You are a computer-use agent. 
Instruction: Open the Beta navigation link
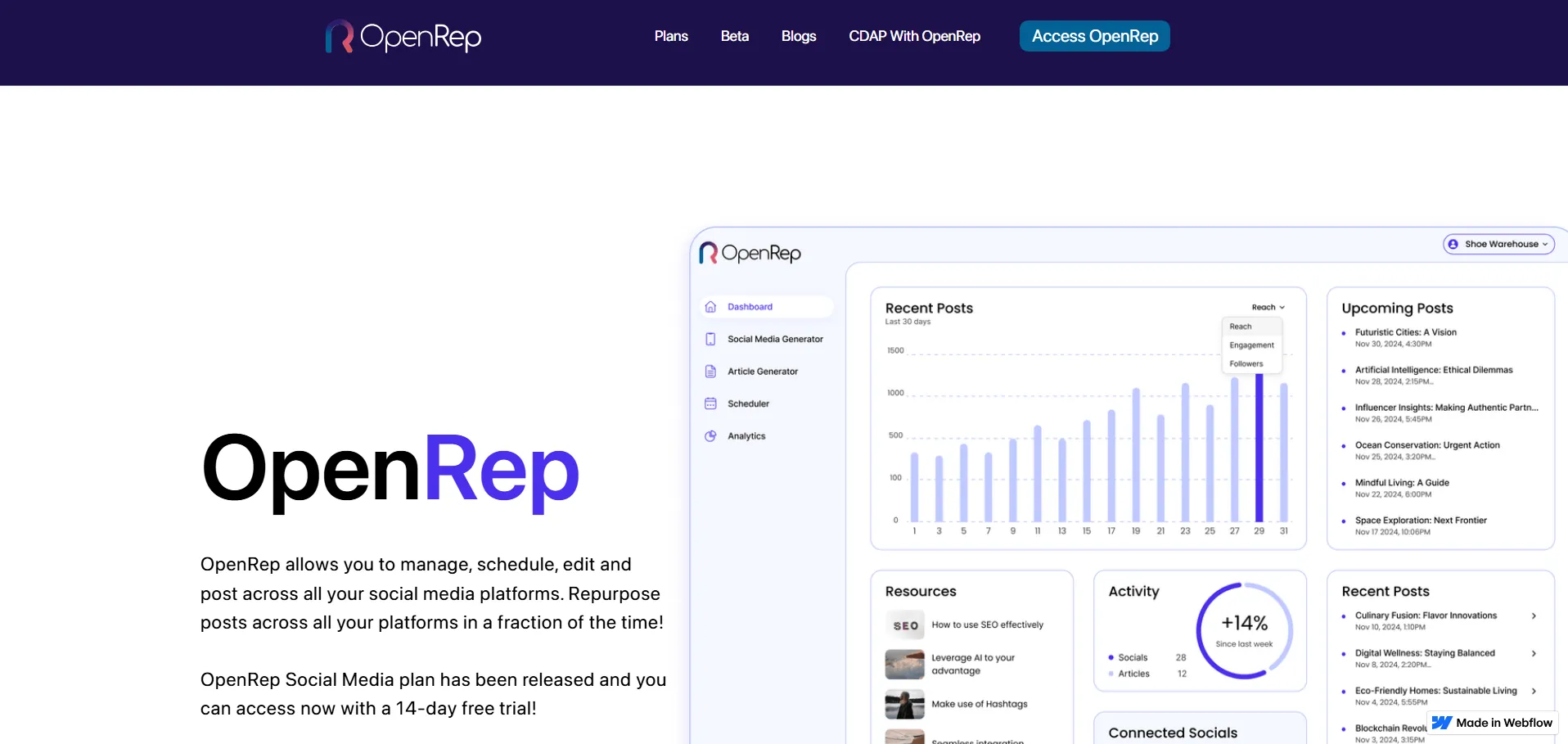tap(734, 36)
